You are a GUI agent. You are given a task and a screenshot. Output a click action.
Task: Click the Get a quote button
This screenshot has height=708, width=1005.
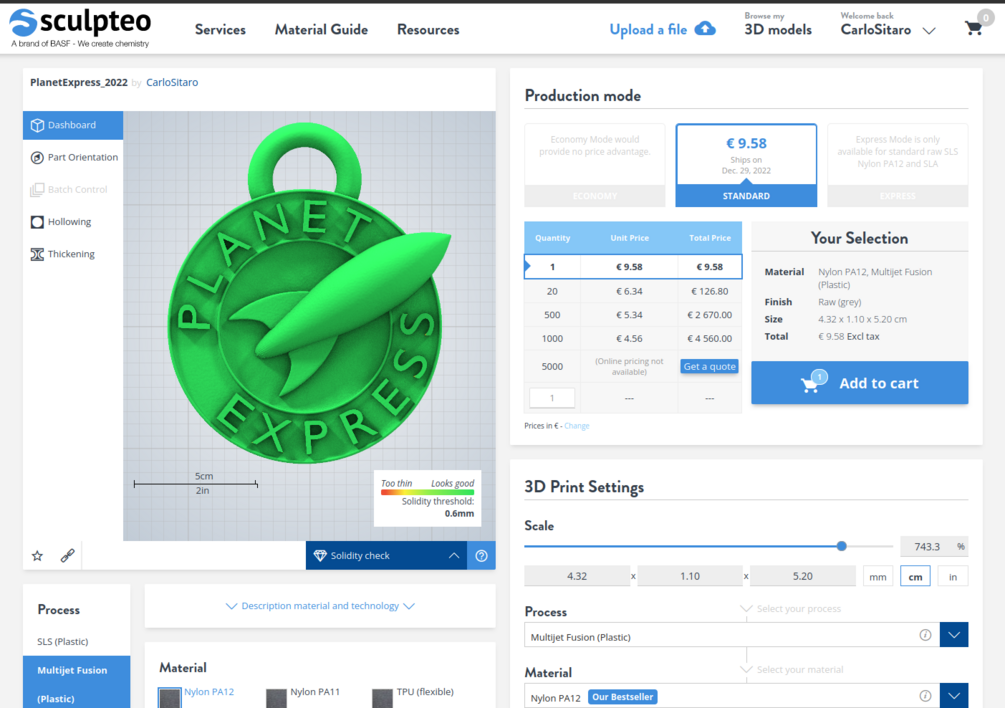coord(709,366)
